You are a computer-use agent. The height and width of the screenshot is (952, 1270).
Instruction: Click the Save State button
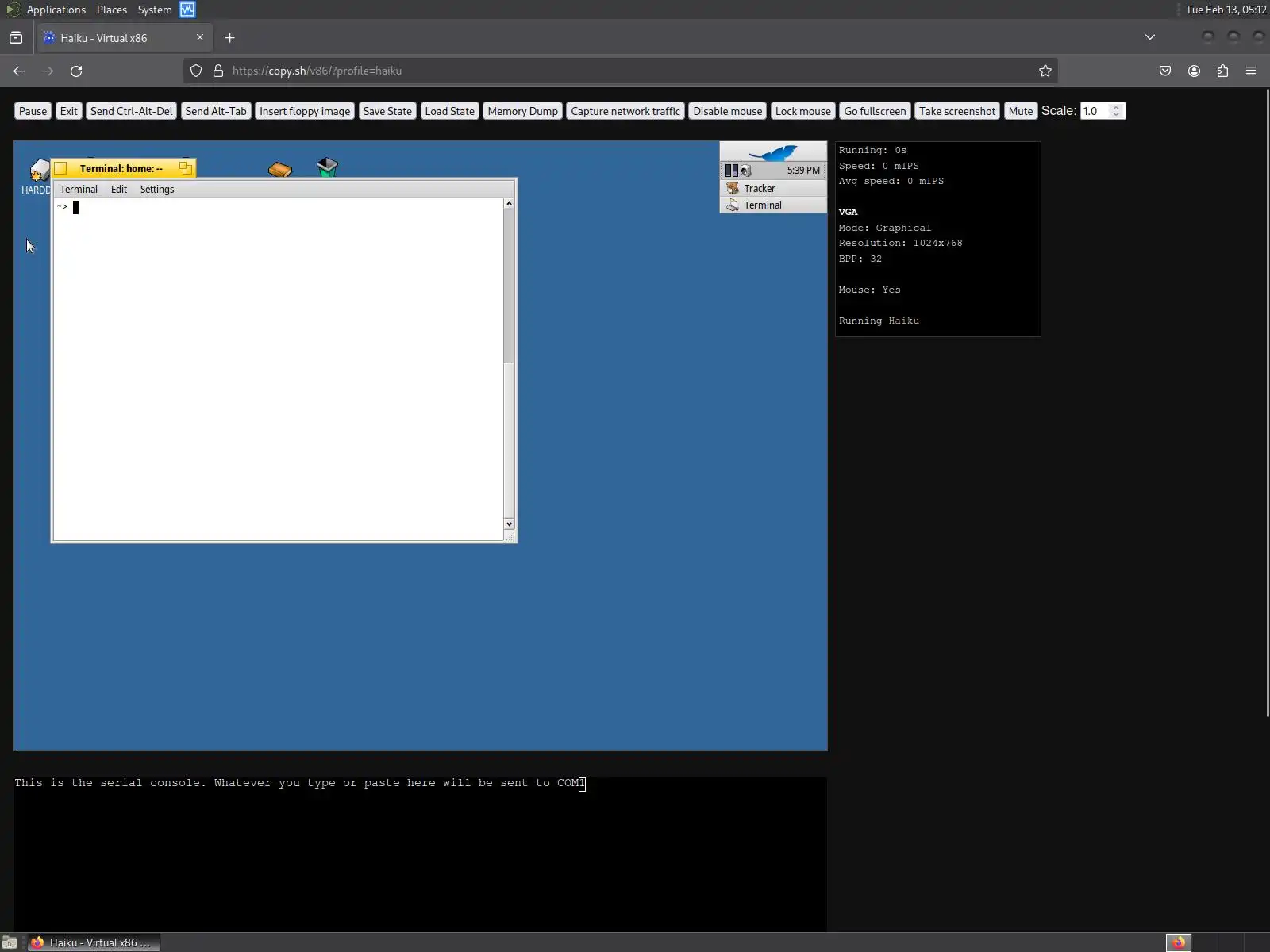(x=387, y=111)
